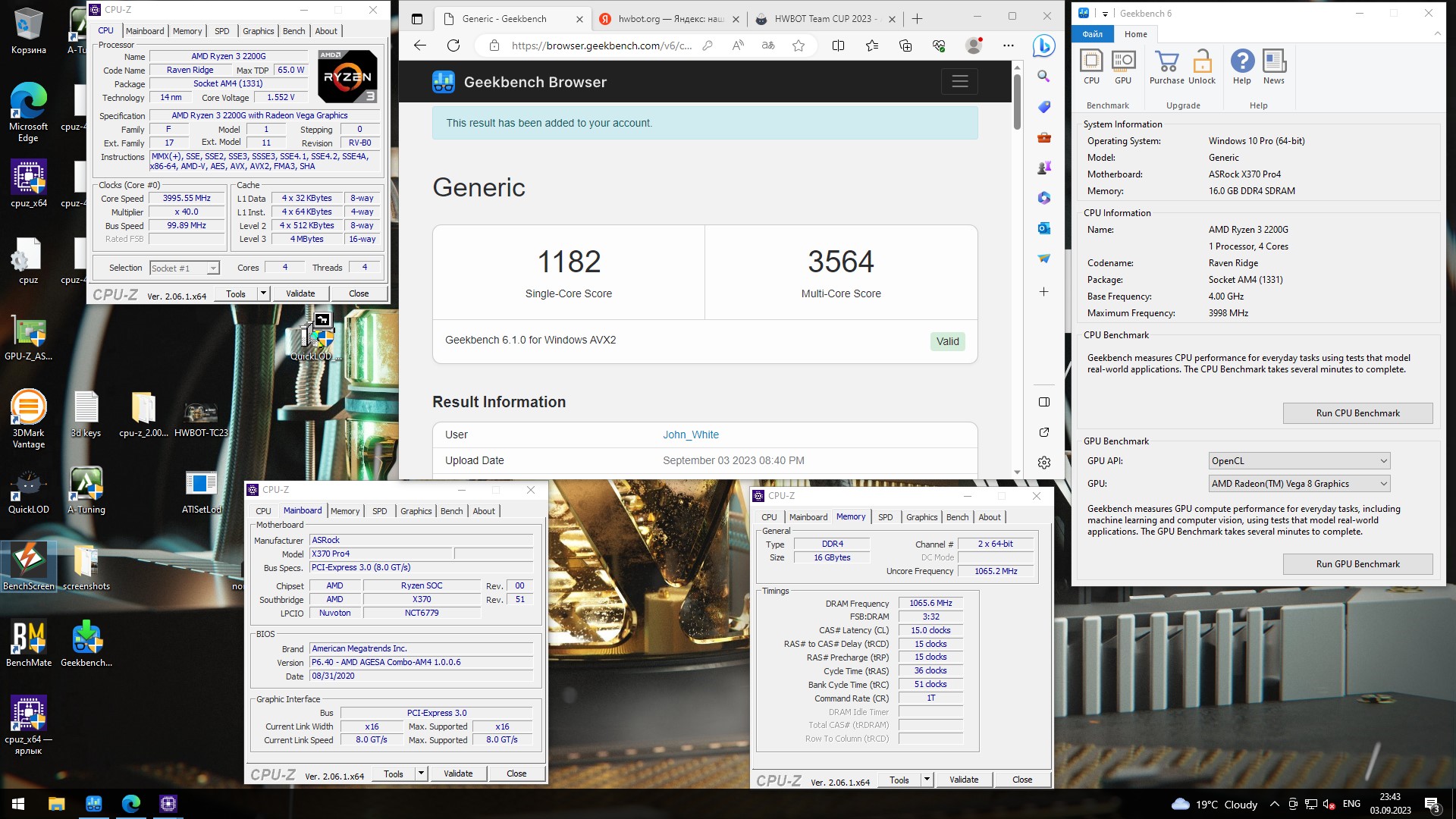Open the Файл menu in Geekbench 6
This screenshot has height=819, width=1456.
pos(1093,34)
